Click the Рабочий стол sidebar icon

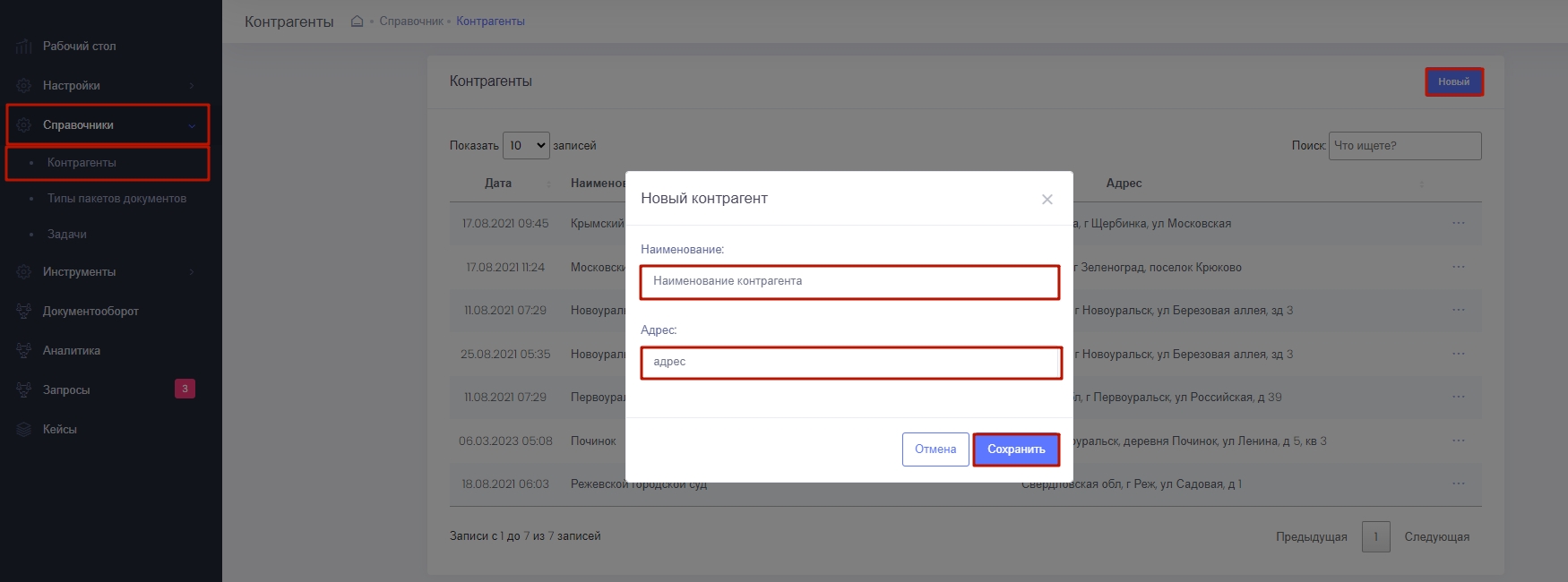24,47
